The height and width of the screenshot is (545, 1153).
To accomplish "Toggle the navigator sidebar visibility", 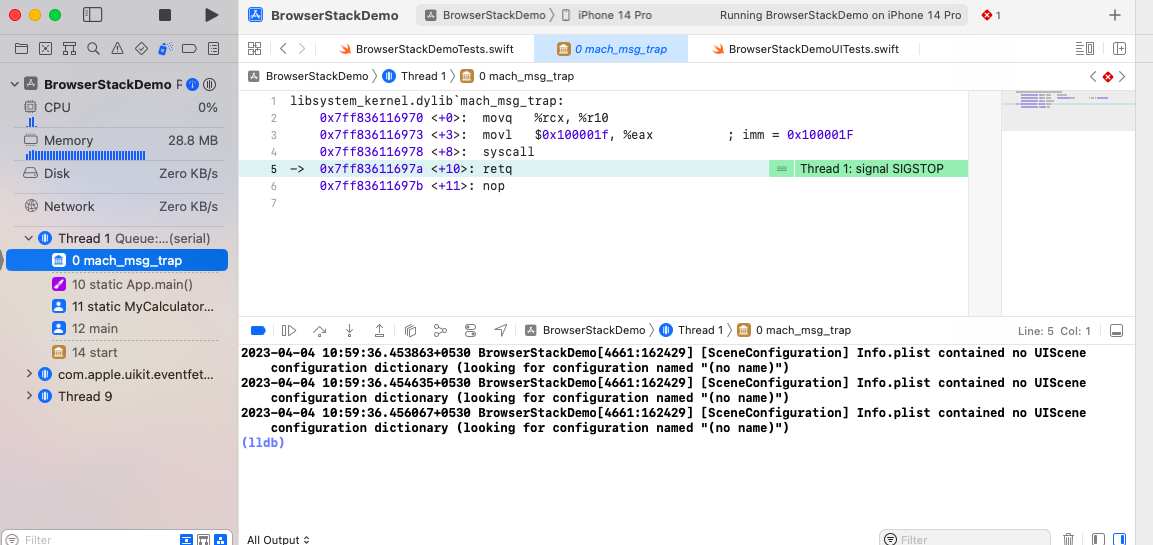I will 93,15.
